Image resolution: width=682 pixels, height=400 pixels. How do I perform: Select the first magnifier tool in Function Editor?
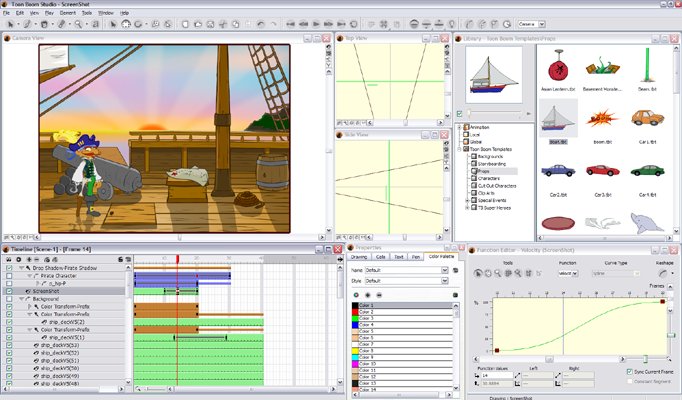click(x=498, y=273)
